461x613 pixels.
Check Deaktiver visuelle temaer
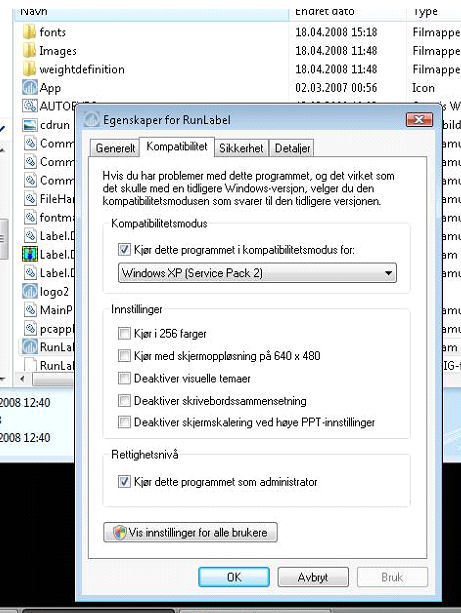124,378
